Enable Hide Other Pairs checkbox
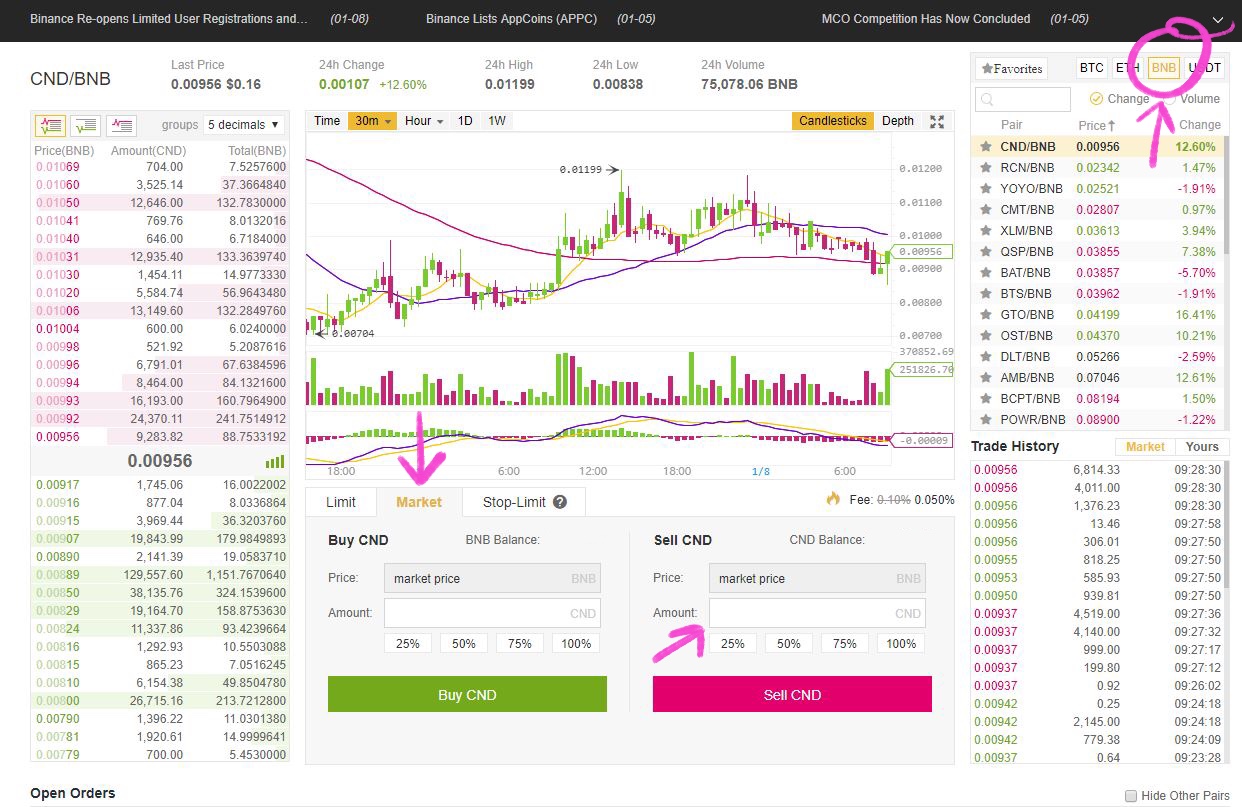 coord(1131,796)
